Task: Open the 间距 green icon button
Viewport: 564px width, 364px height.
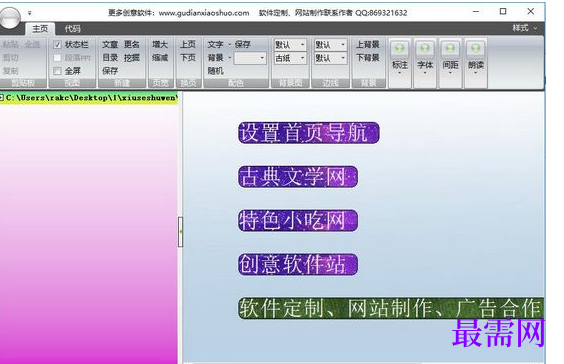Action: [x=450, y=63]
